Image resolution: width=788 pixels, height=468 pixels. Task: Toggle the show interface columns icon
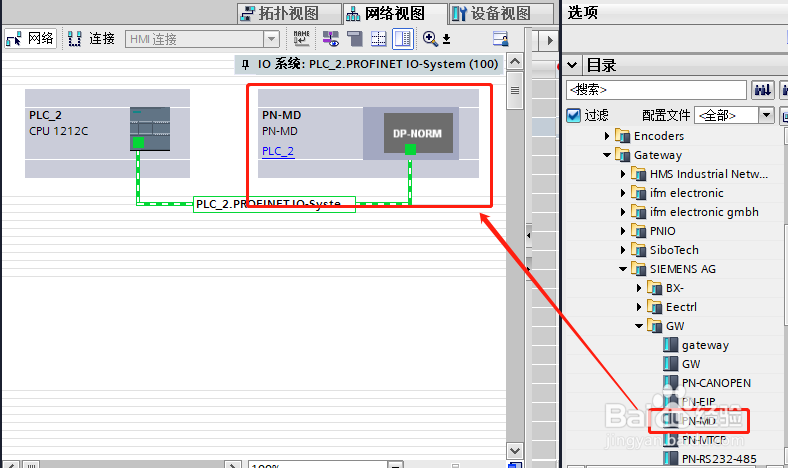point(403,38)
